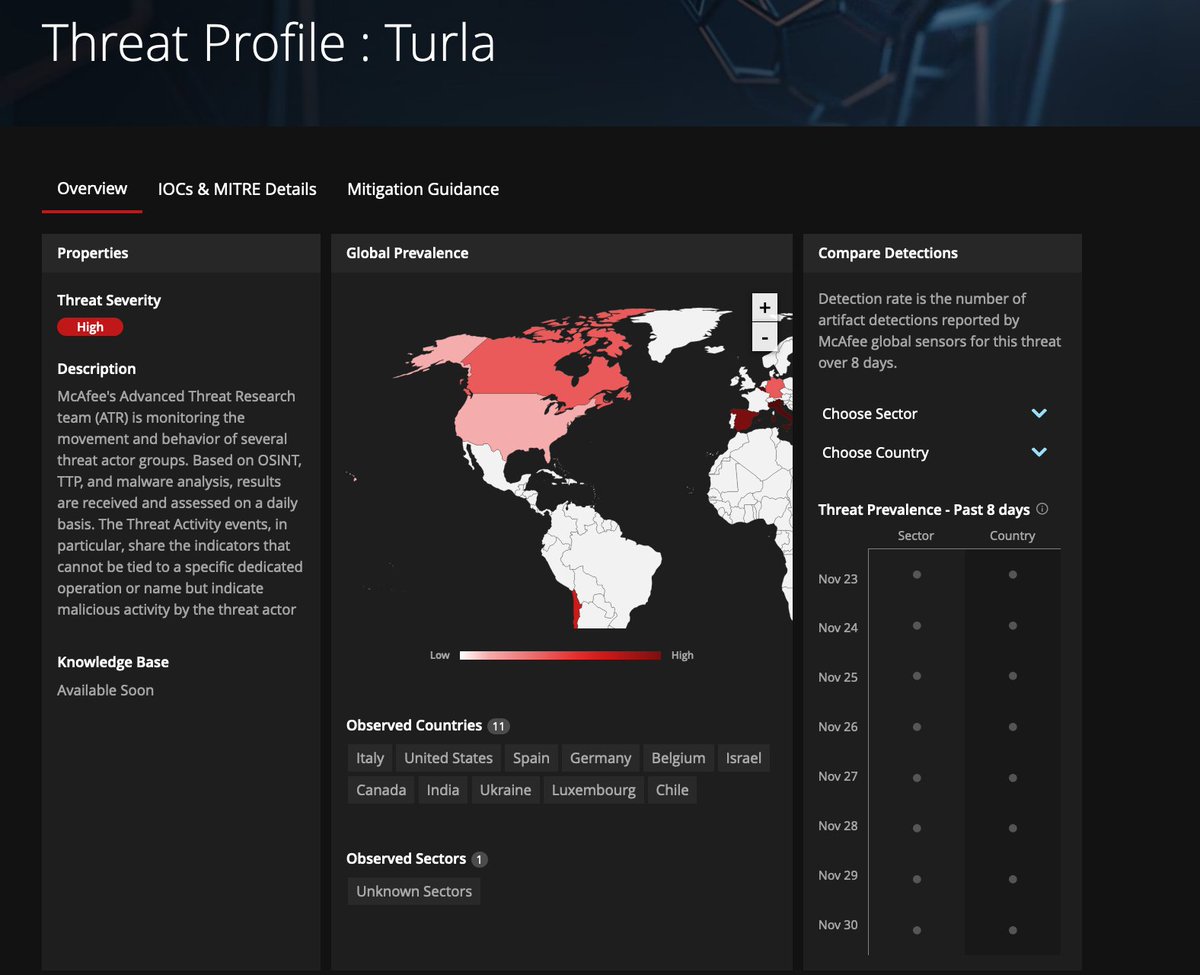Click the Nov 28 Sector data point
The image size is (1200, 975).
click(x=916, y=828)
